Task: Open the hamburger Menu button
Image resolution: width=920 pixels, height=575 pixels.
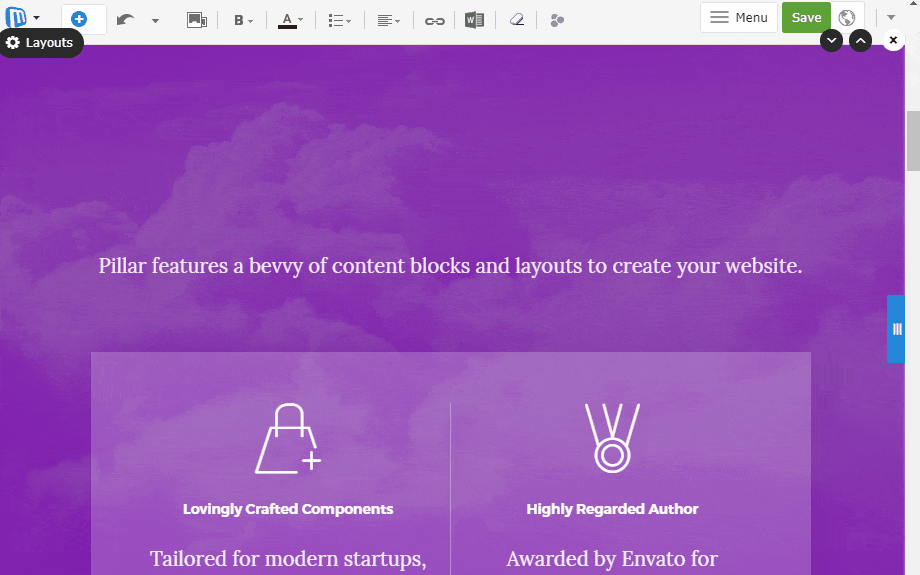Action: 739,18
